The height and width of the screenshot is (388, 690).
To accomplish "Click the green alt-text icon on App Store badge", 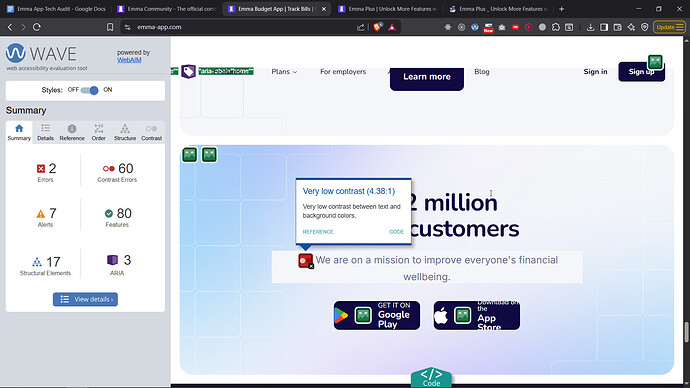I will (462, 315).
